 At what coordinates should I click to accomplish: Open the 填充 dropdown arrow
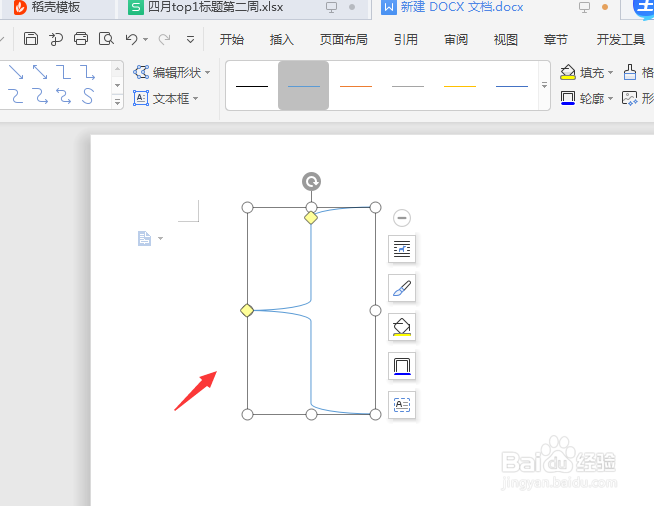point(611,73)
